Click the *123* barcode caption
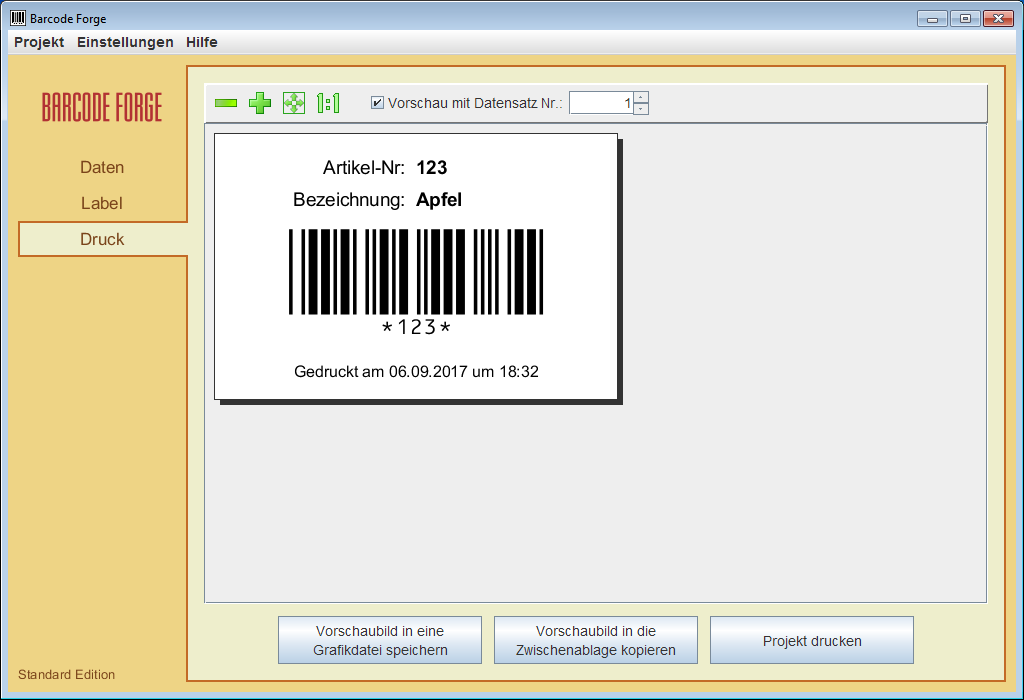 [x=416, y=327]
